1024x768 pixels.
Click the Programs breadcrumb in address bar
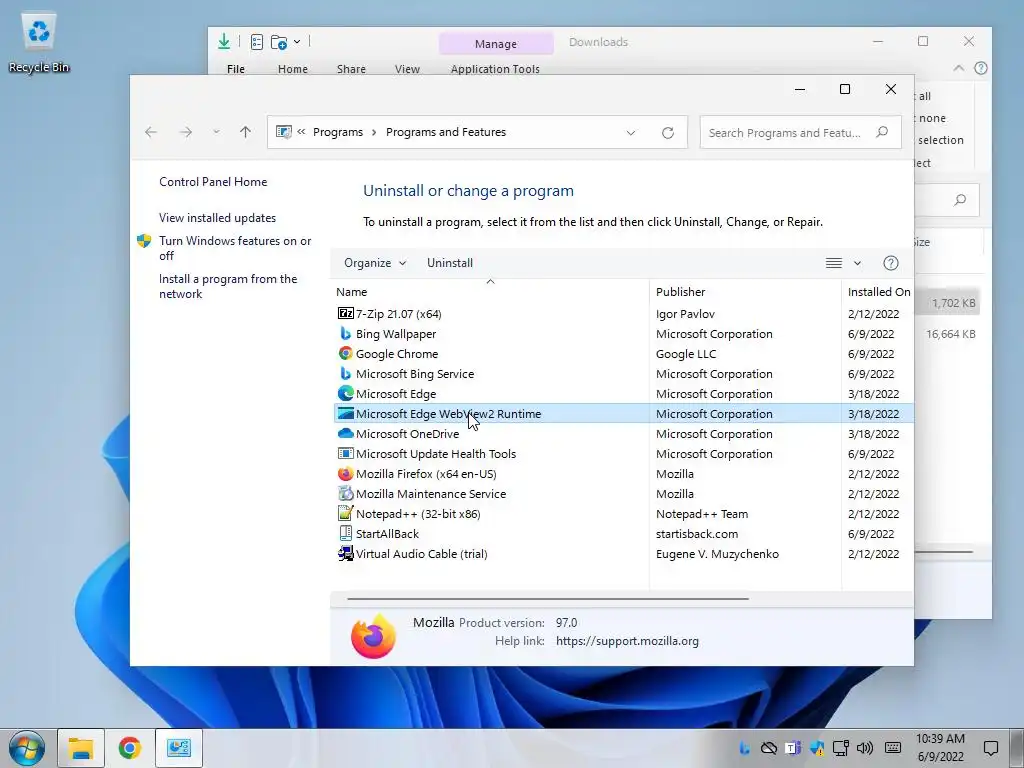(x=338, y=132)
